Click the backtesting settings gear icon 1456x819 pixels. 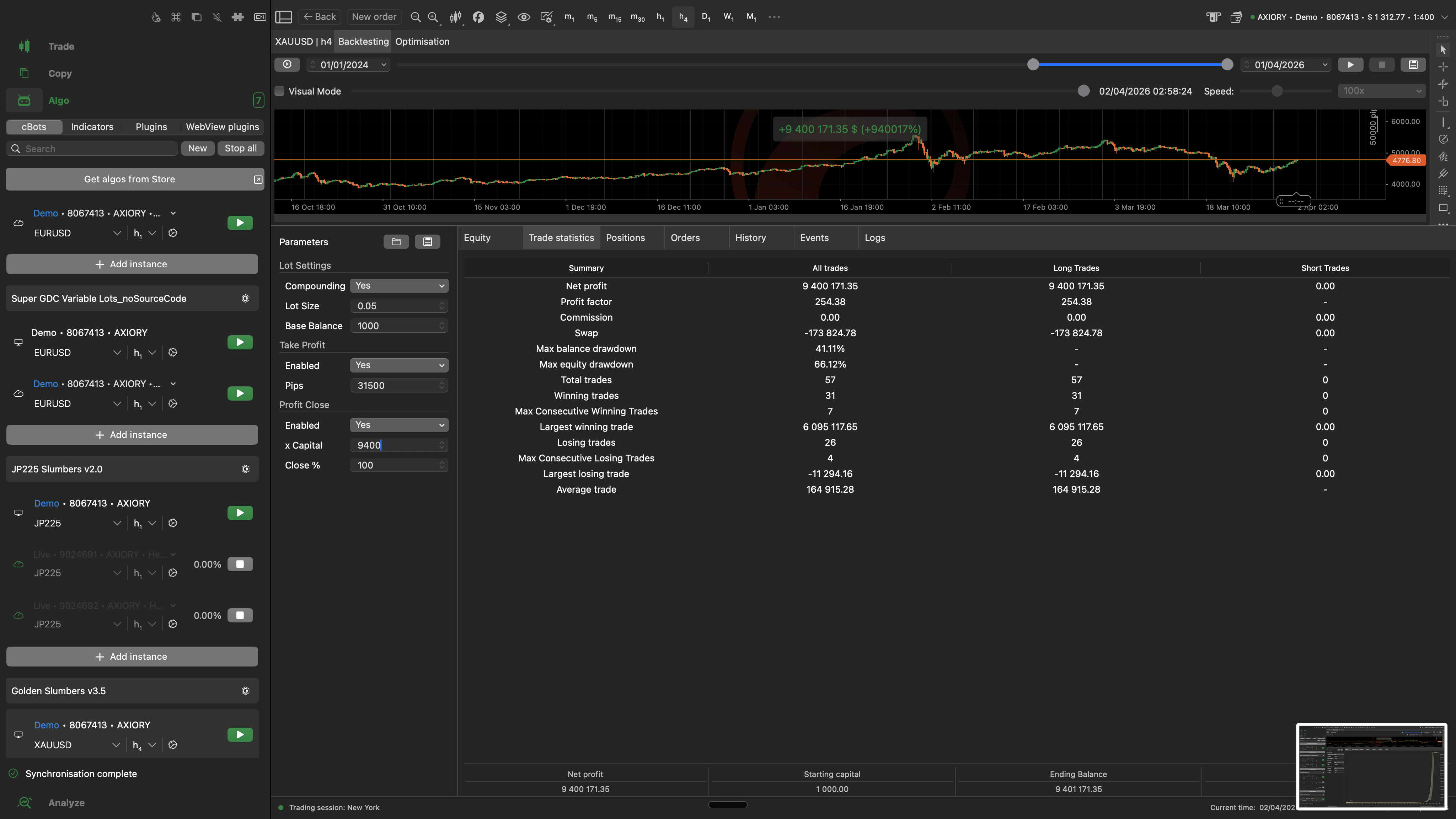[x=287, y=64]
